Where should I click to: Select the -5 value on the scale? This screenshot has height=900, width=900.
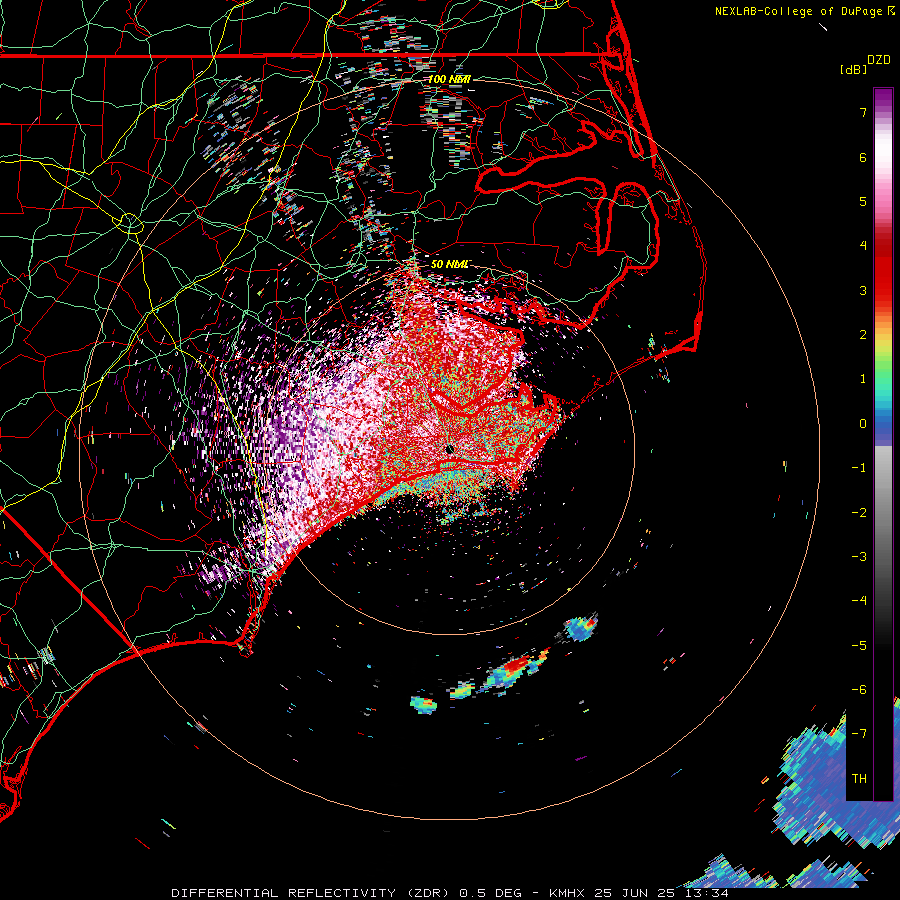(x=859, y=646)
